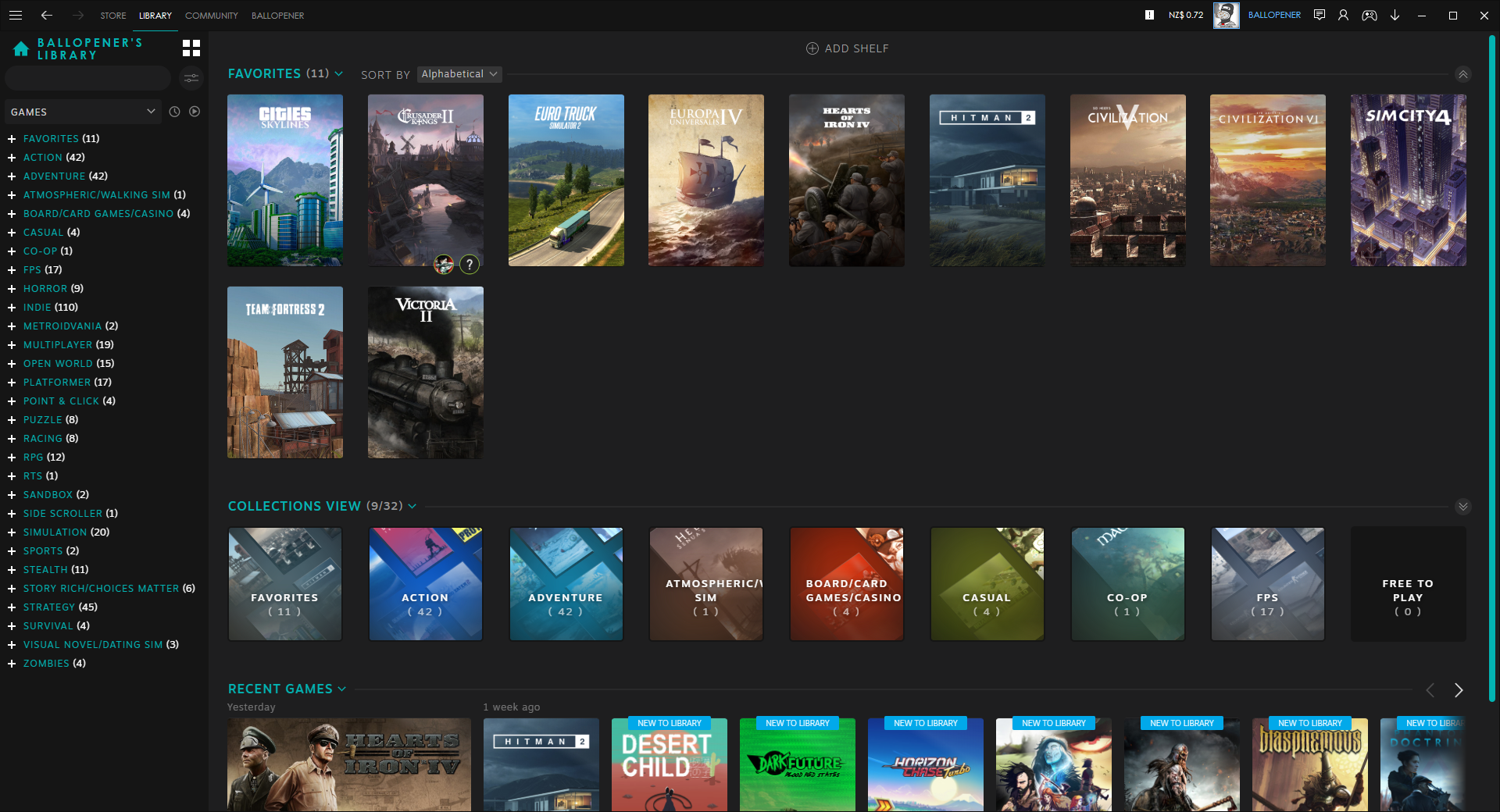Open the Sort By Alphabetical dropdown
The height and width of the screenshot is (812, 1500).
point(459,74)
